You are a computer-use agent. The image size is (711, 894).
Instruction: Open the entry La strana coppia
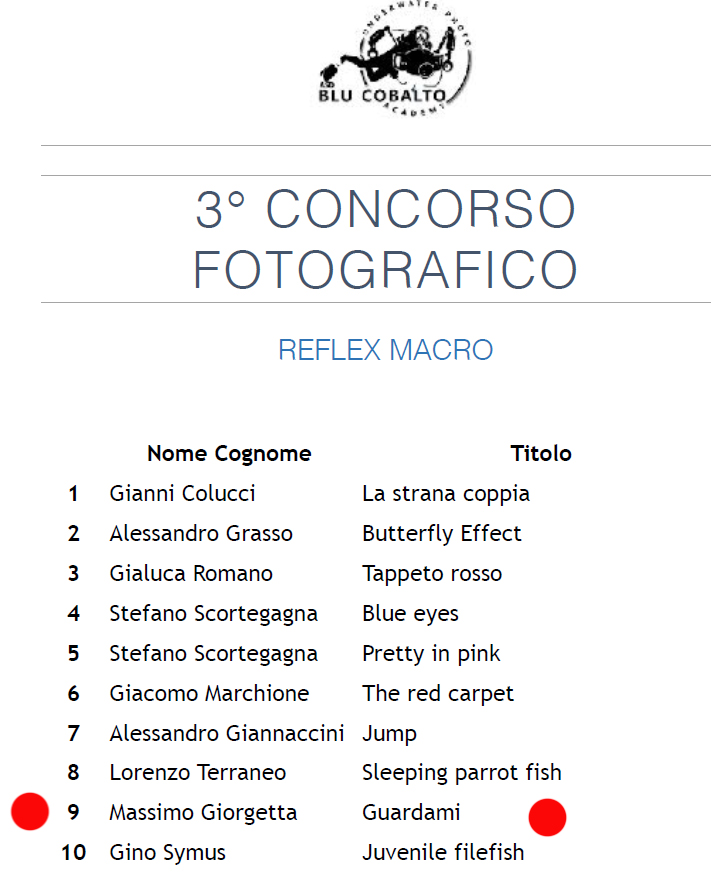coord(446,494)
